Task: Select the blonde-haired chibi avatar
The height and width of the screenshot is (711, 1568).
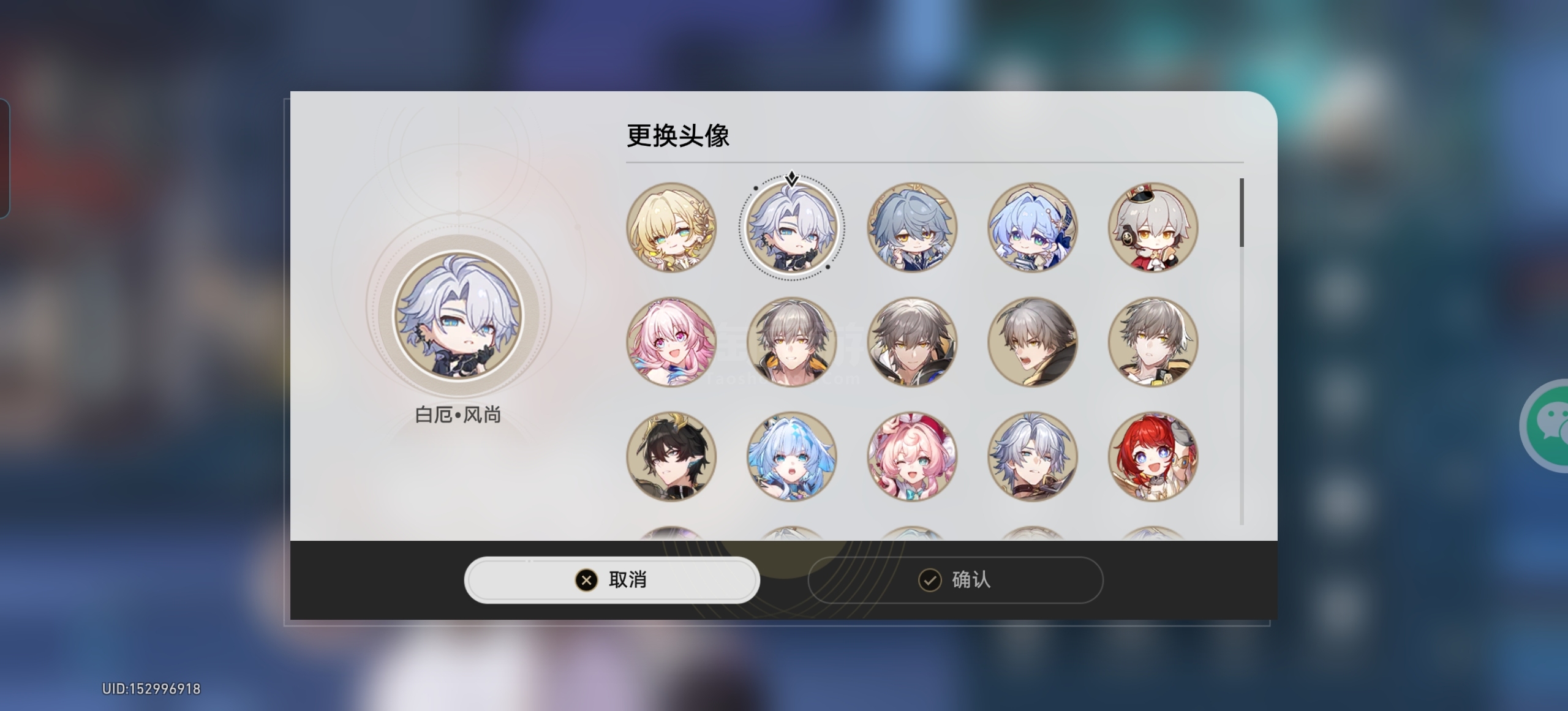Action: tap(671, 227)
